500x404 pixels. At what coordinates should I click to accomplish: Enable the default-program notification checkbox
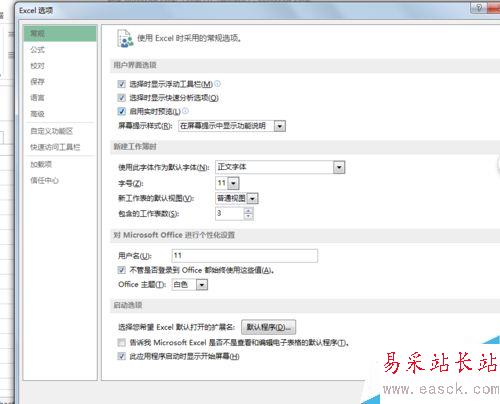click(x=121, y=342)
